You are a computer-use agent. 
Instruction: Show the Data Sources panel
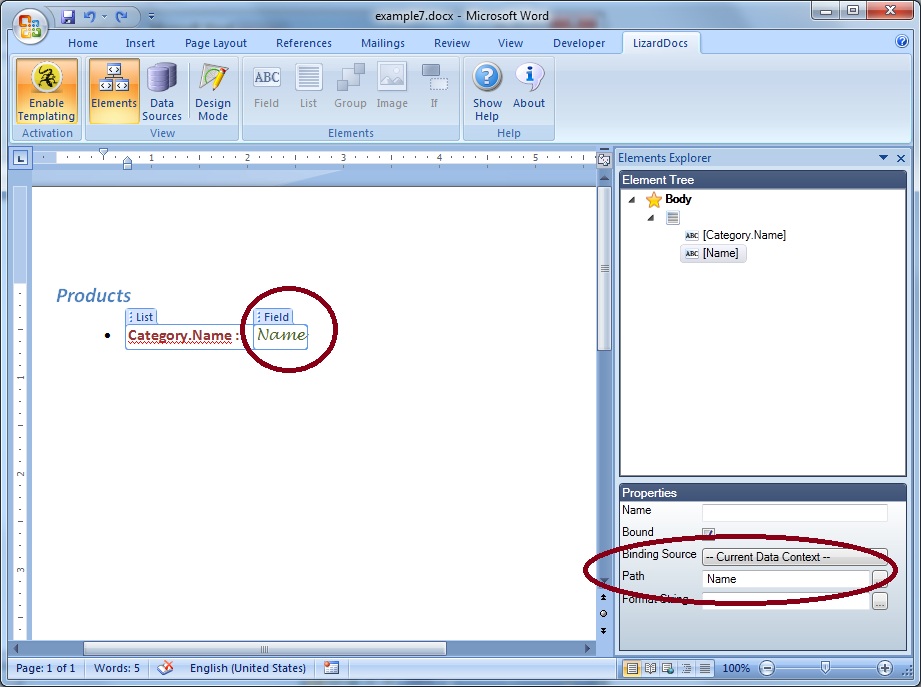tap(162, 91)
